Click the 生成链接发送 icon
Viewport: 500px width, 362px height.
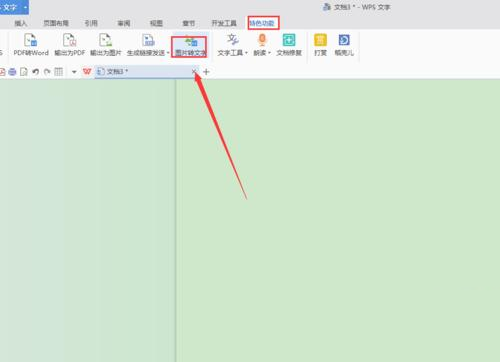[148, 40]
